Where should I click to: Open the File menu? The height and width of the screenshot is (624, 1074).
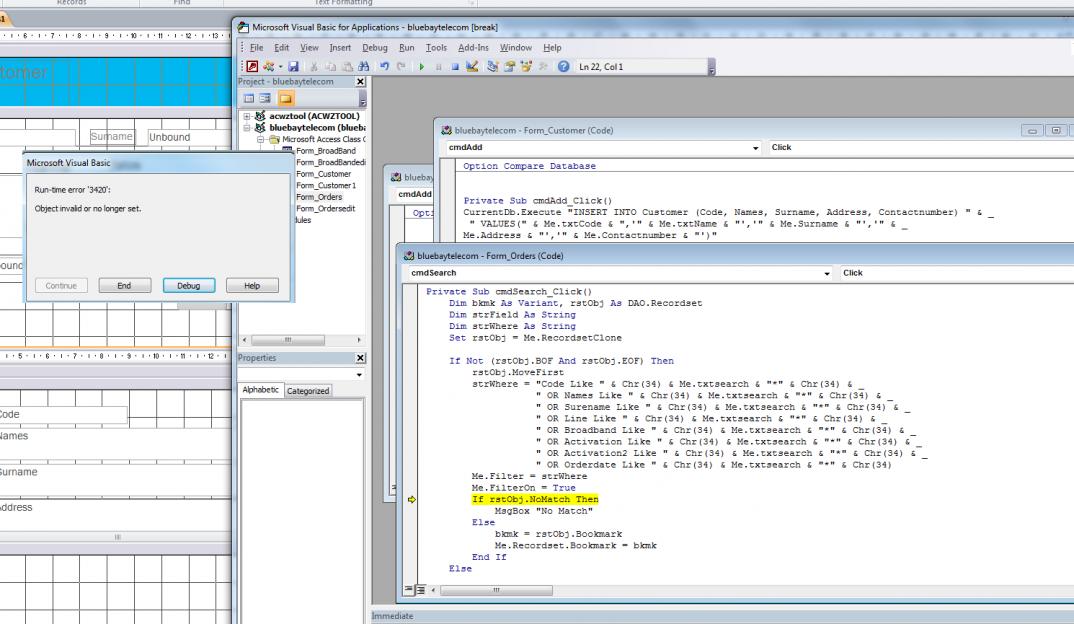(x=256, y=47)
